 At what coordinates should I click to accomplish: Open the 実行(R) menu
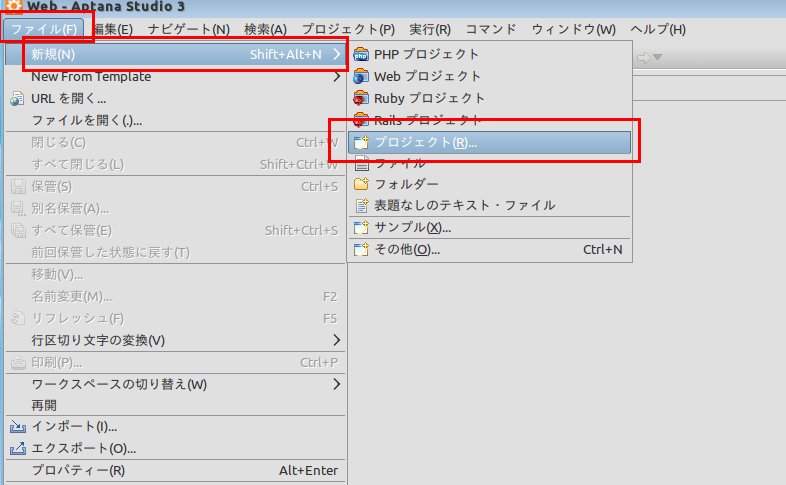point(430,29)
